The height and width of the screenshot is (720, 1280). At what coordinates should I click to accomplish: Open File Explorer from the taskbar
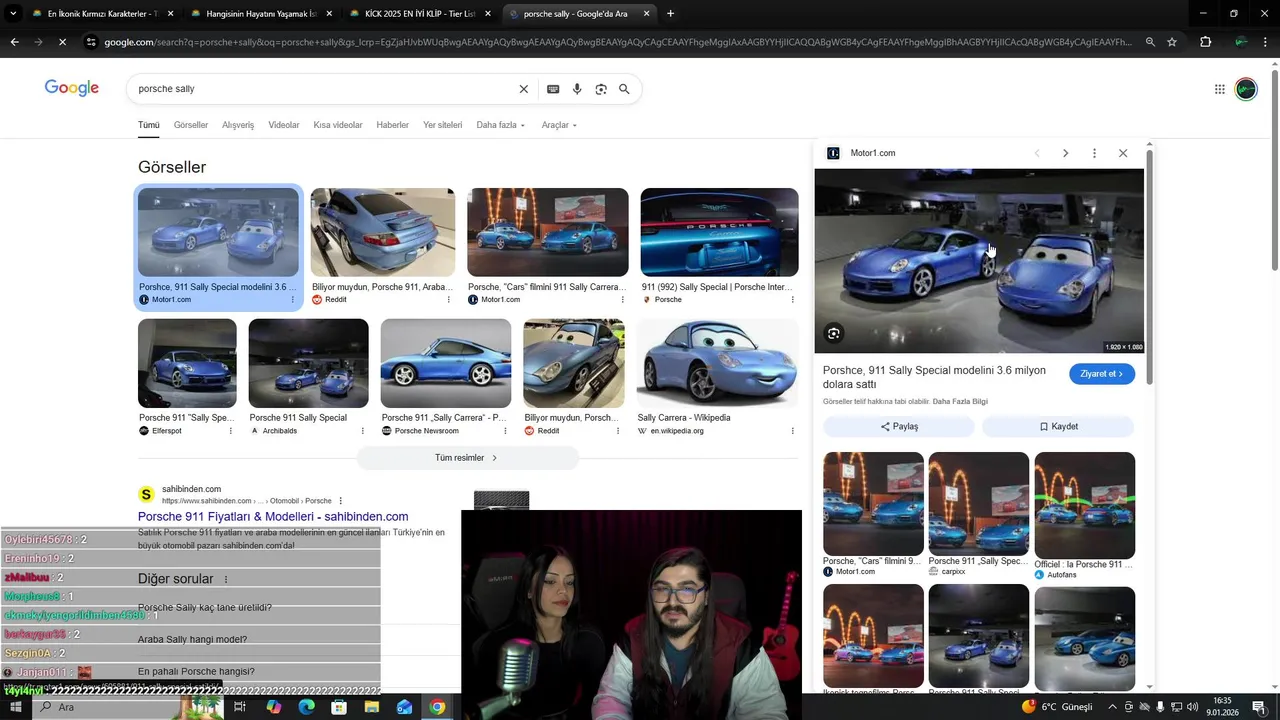click(372, 707)
